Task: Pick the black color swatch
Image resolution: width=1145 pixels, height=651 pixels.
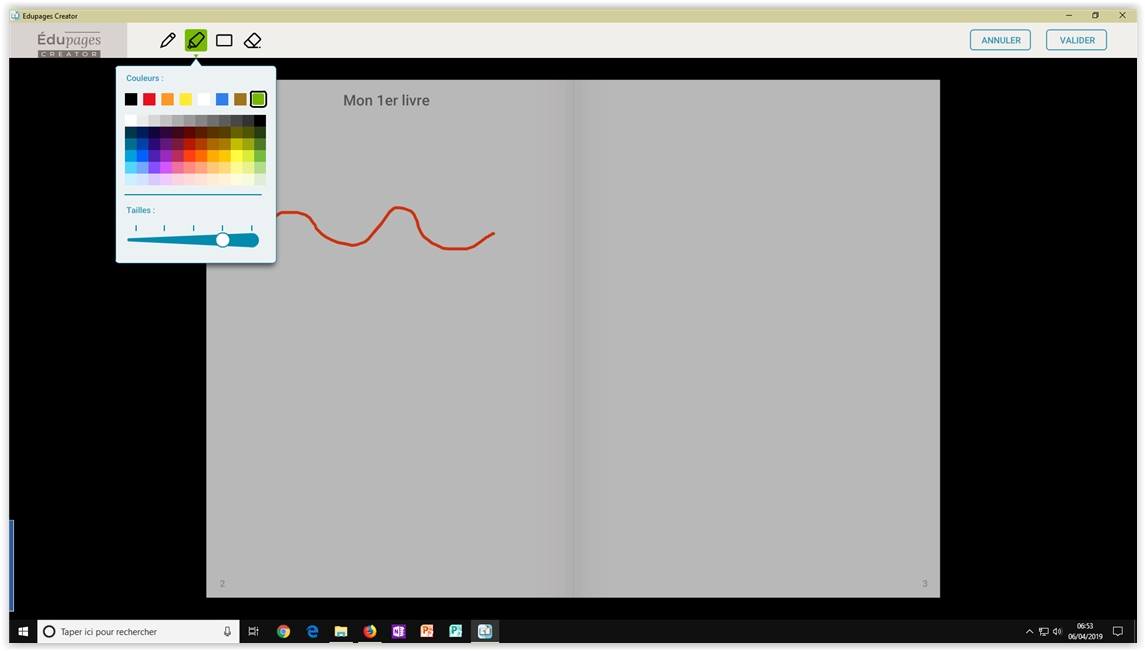Action: [x=131, y=99]
